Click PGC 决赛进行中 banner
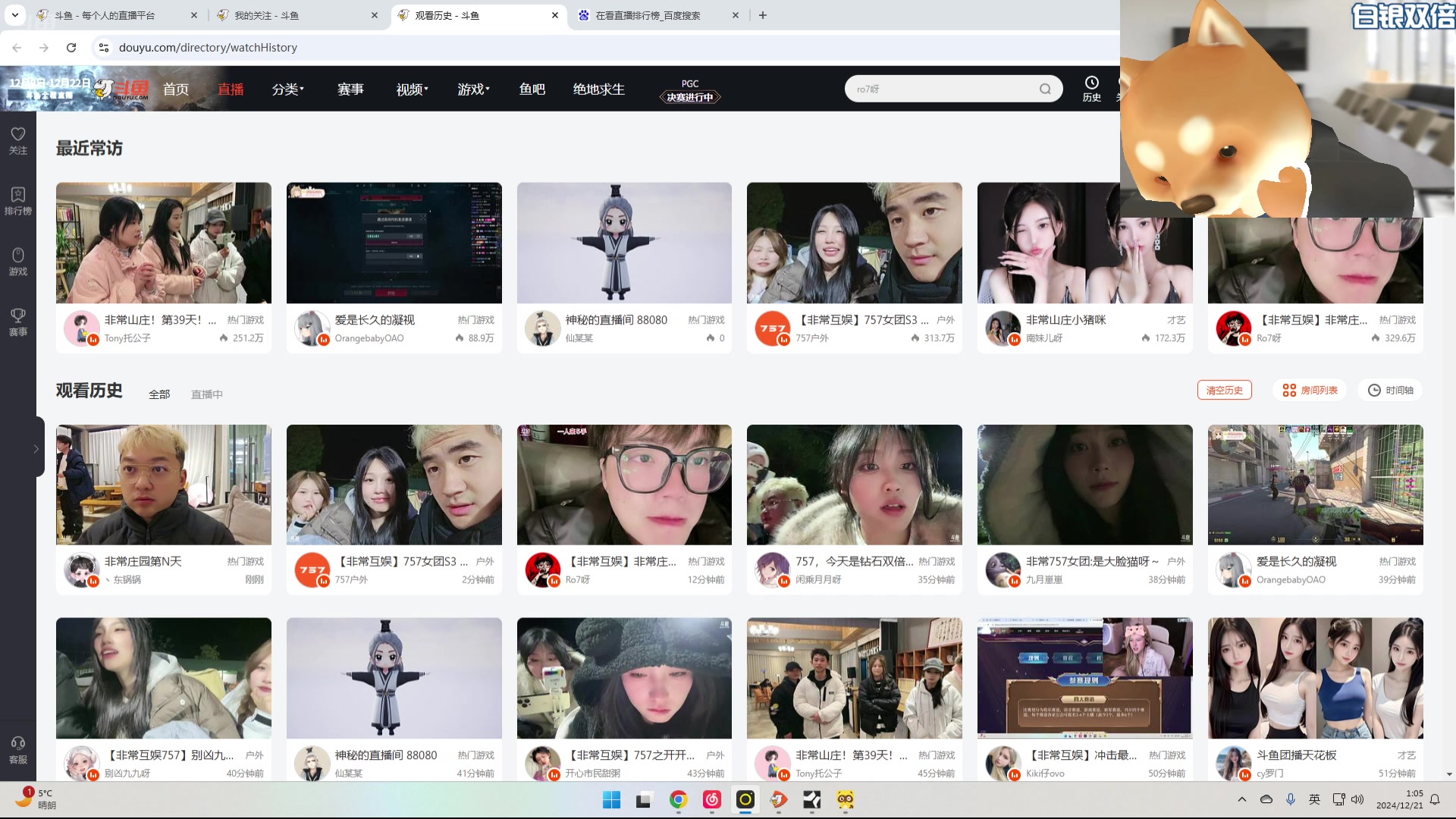 pos(690,90)
